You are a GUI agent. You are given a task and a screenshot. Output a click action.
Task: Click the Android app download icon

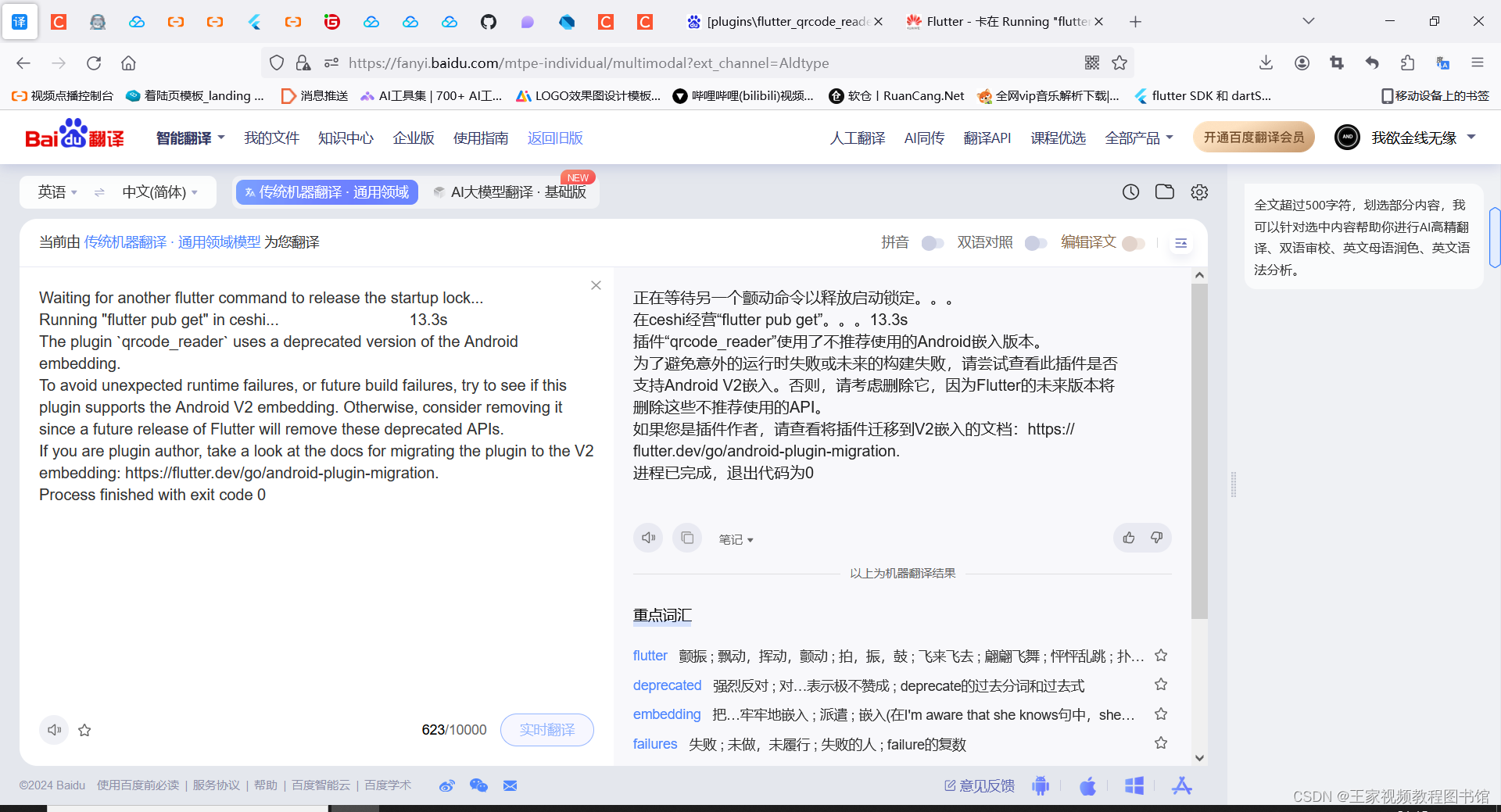[x=1040, y=785]
